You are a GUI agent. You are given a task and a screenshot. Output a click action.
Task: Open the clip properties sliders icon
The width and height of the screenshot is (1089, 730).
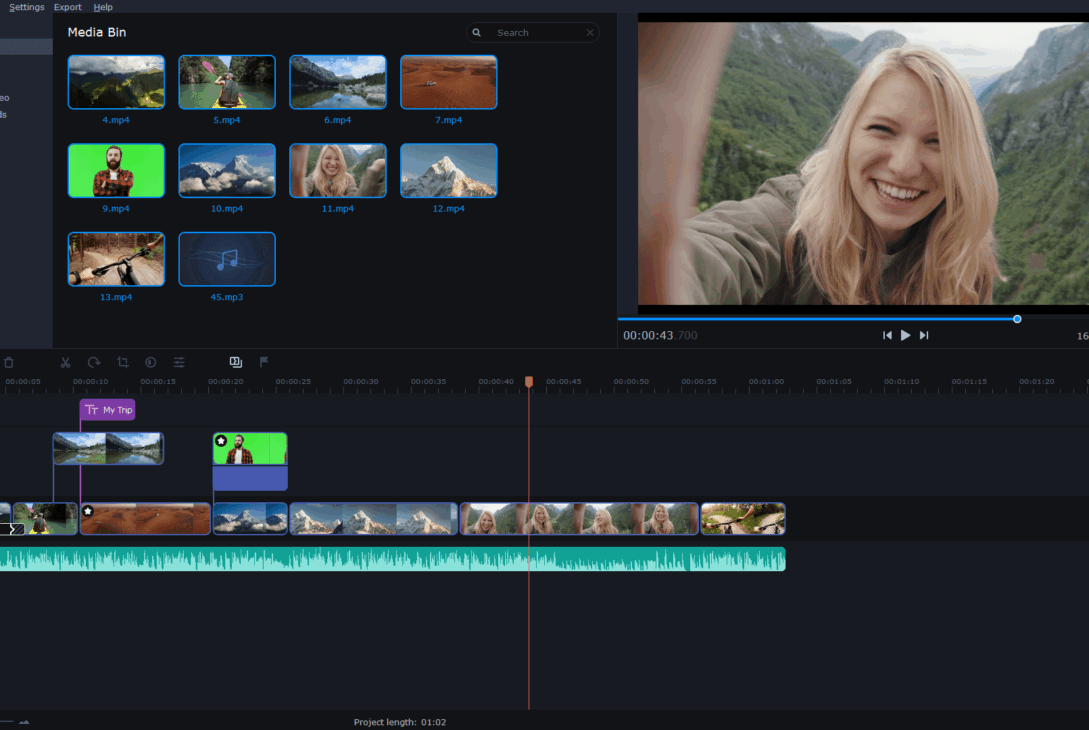point(179,363)
